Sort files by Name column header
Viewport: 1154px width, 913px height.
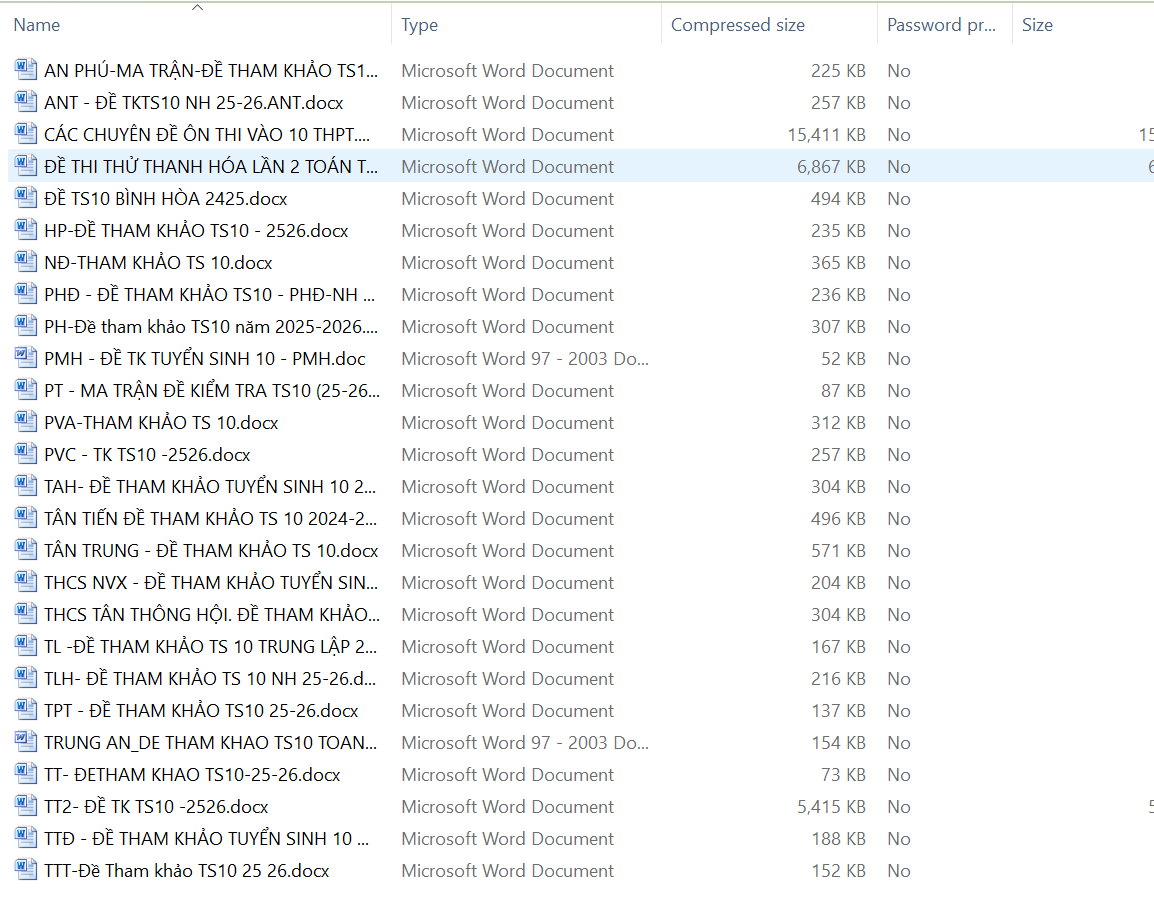[x=37, y=25]
